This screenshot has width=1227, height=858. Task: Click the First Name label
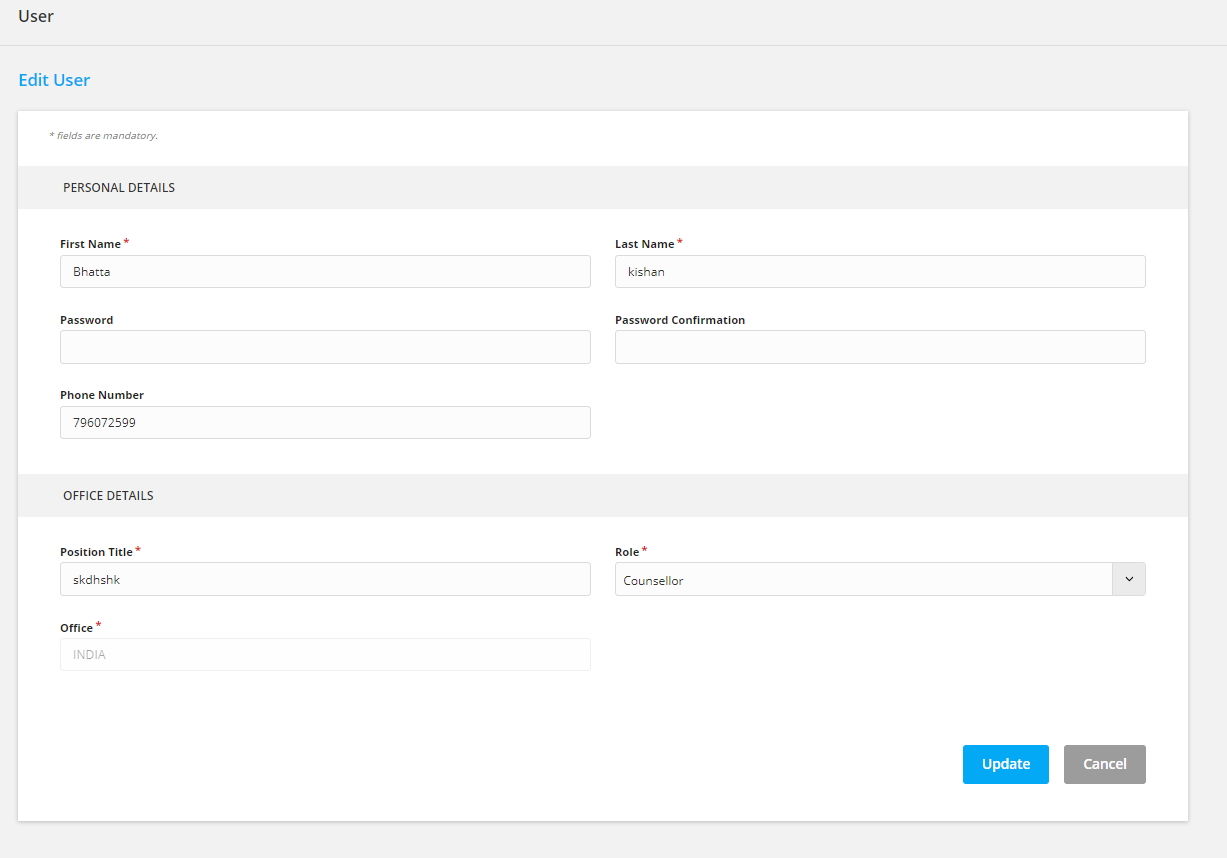(x=90, y=244)
